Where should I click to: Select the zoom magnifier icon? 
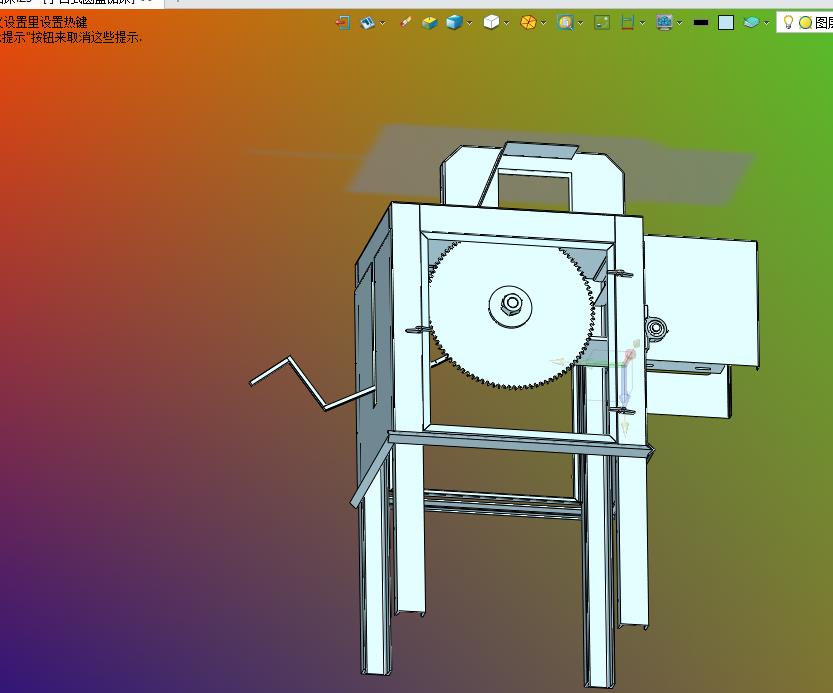click(x=565, y=23)
